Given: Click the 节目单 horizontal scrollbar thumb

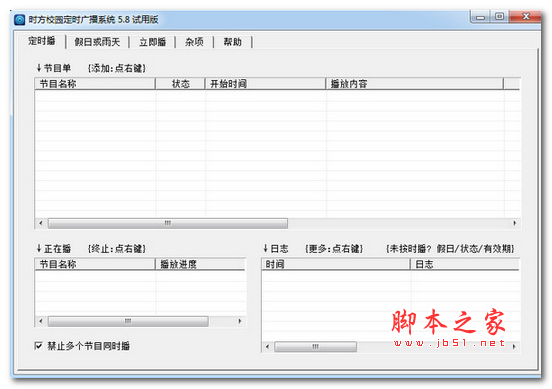Looking at the screenshot, I should point(168,223).
